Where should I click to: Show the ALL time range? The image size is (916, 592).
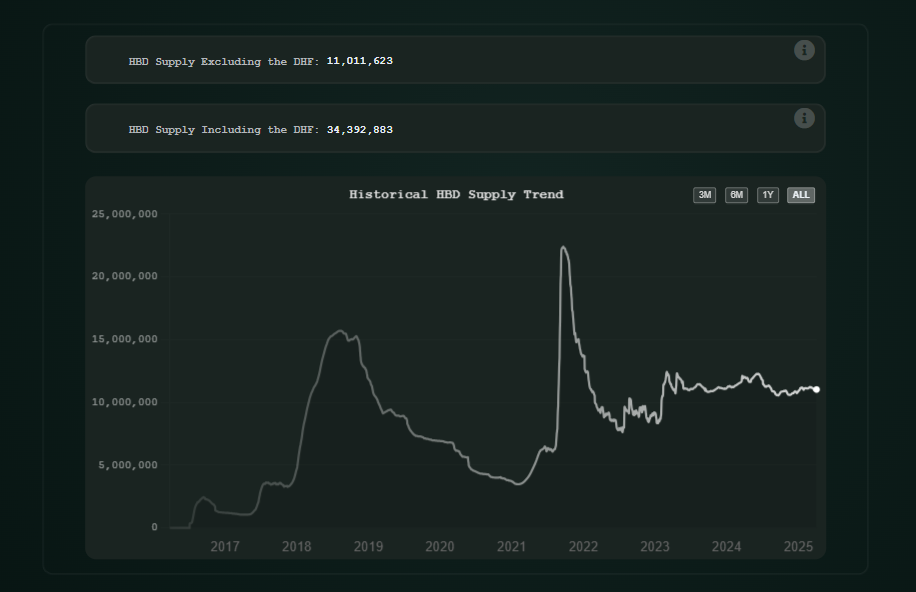pos(801,195)
